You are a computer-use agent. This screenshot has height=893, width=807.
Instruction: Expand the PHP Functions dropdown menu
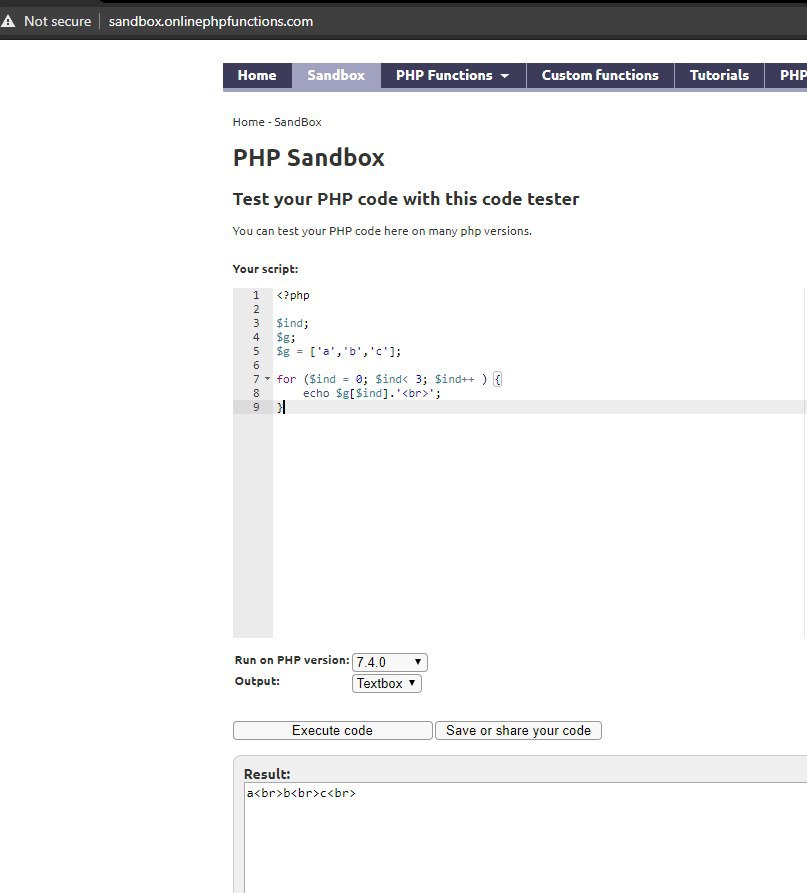coord(453,75)
